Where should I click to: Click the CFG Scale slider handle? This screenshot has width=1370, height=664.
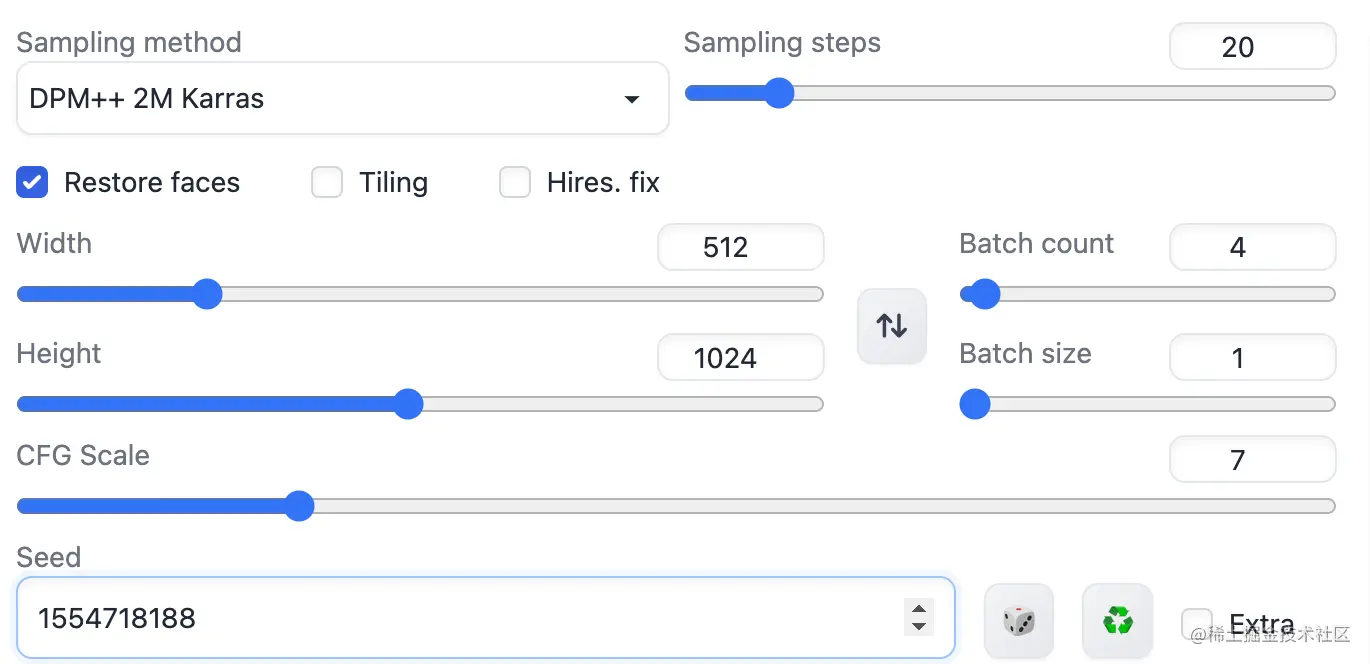[299, 506]
